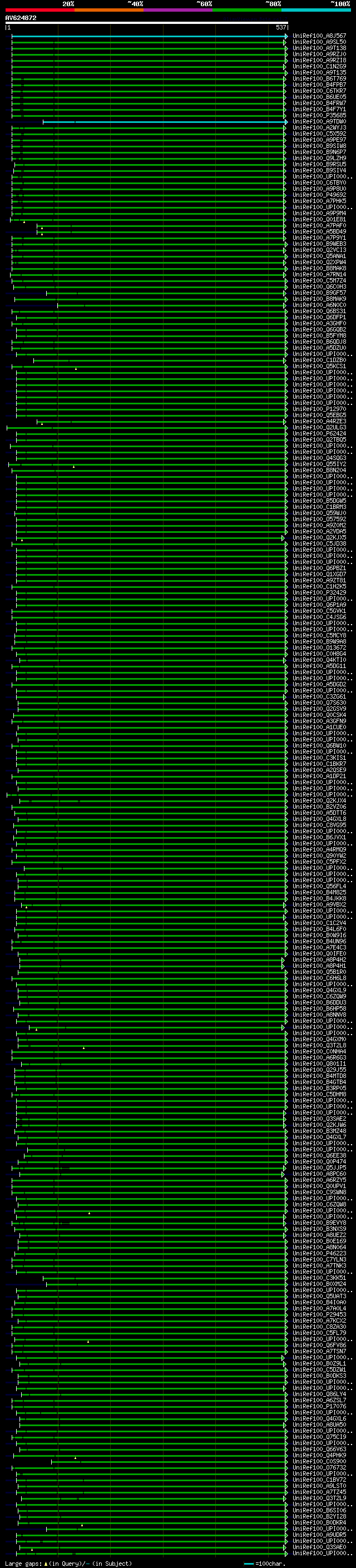This screenshot has width=356, height=1568.
Task: Select hit UniRef100_P17076
Action: 319,1407
